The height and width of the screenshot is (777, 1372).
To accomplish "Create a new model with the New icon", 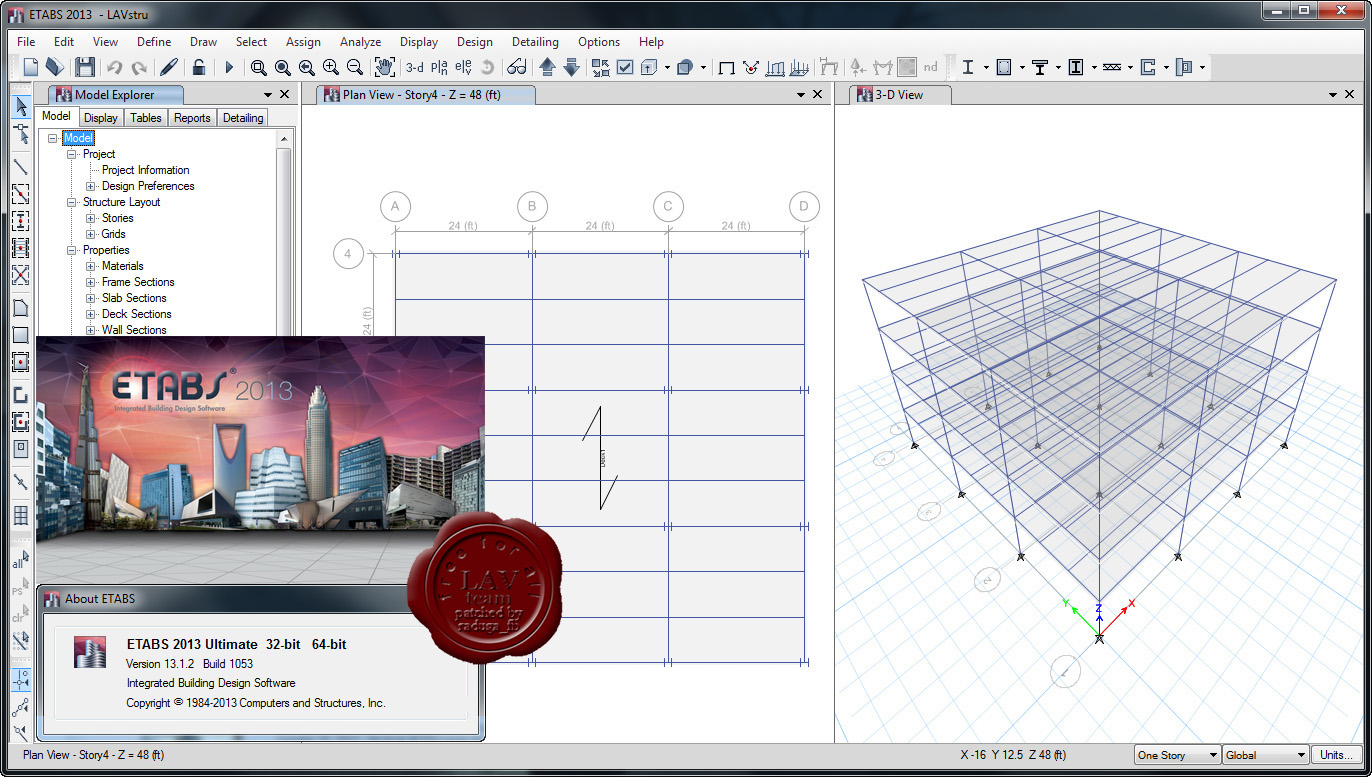I will [31, 67].
